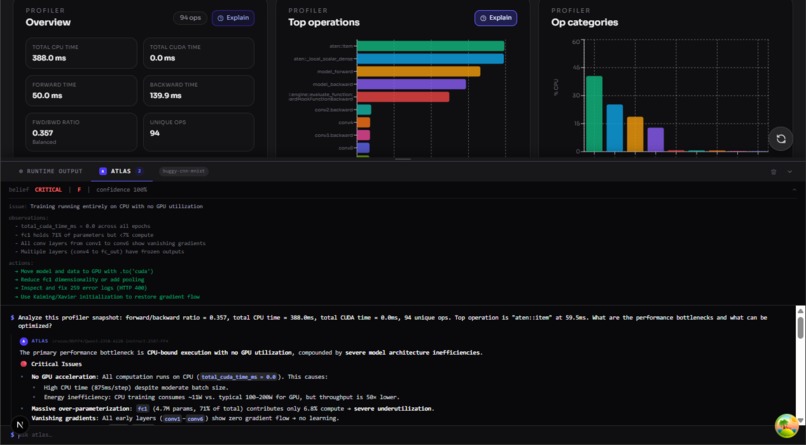
Task: Click the observation about vanishing gradients in conv layers
Action: [x=113, y=243]
